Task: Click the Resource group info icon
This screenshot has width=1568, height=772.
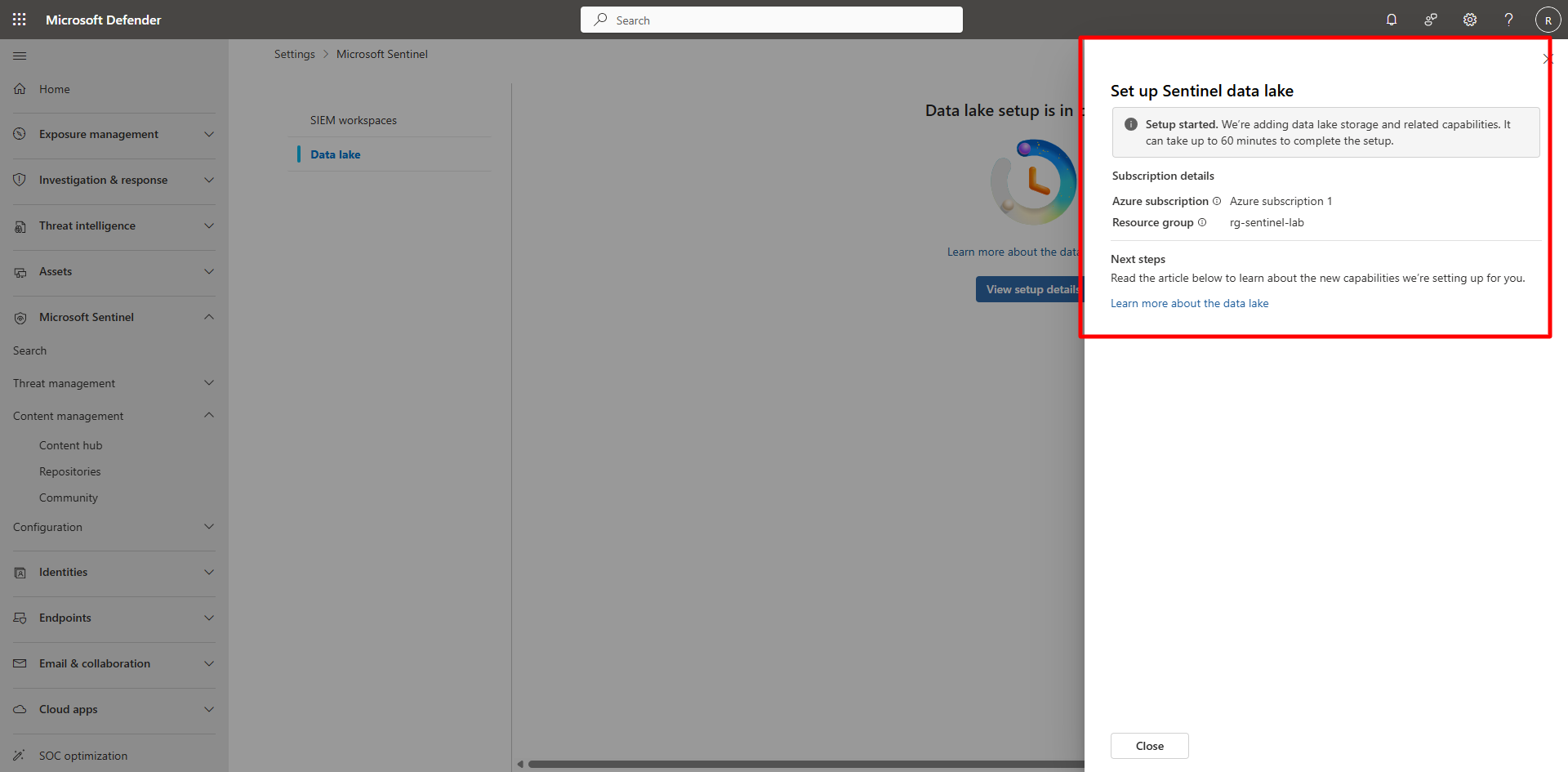Action: point(1202,222)
